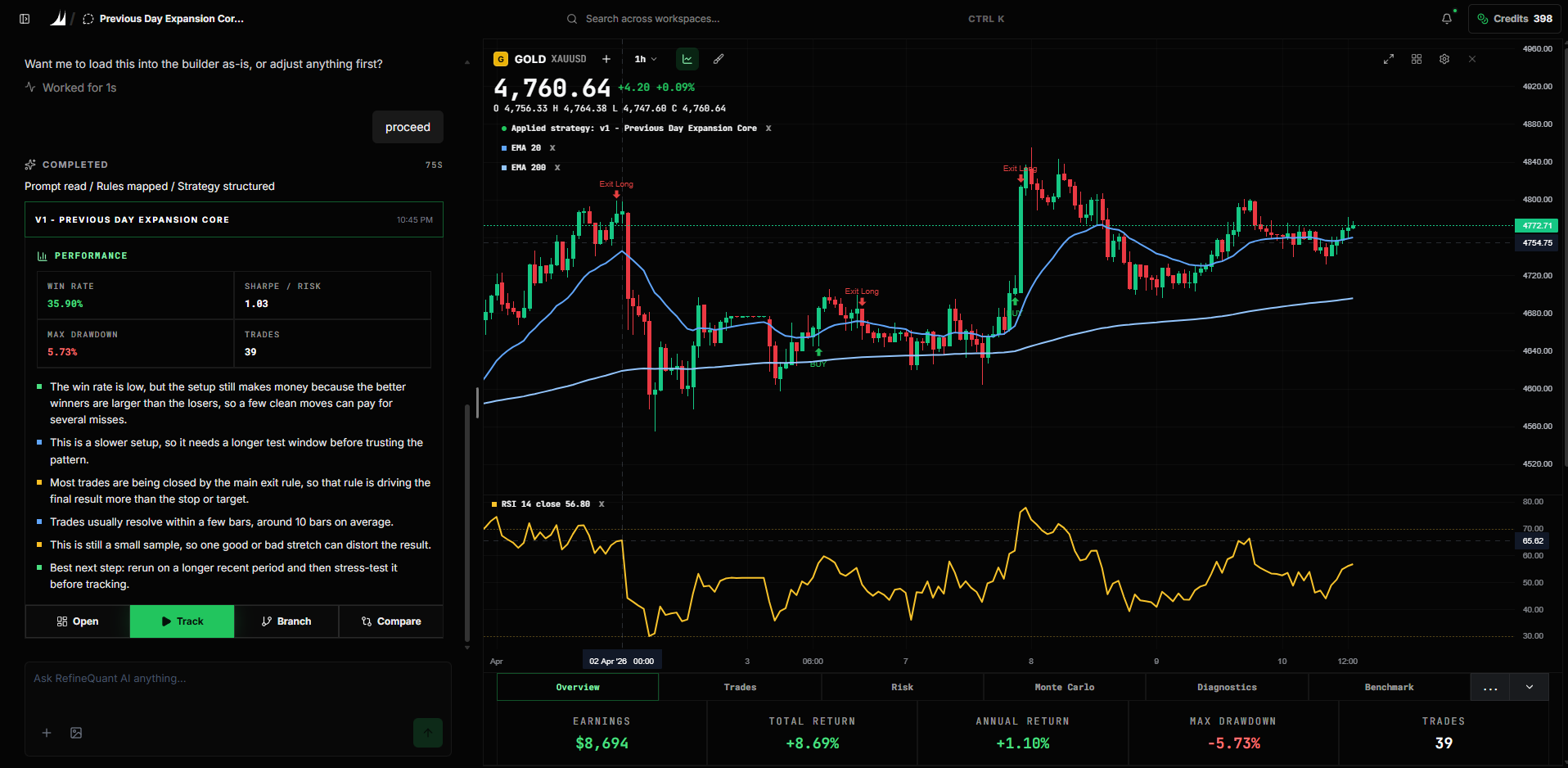The image size is (1568, 768).
Task: Switch to the Overview tab
Action: [578, 687]
